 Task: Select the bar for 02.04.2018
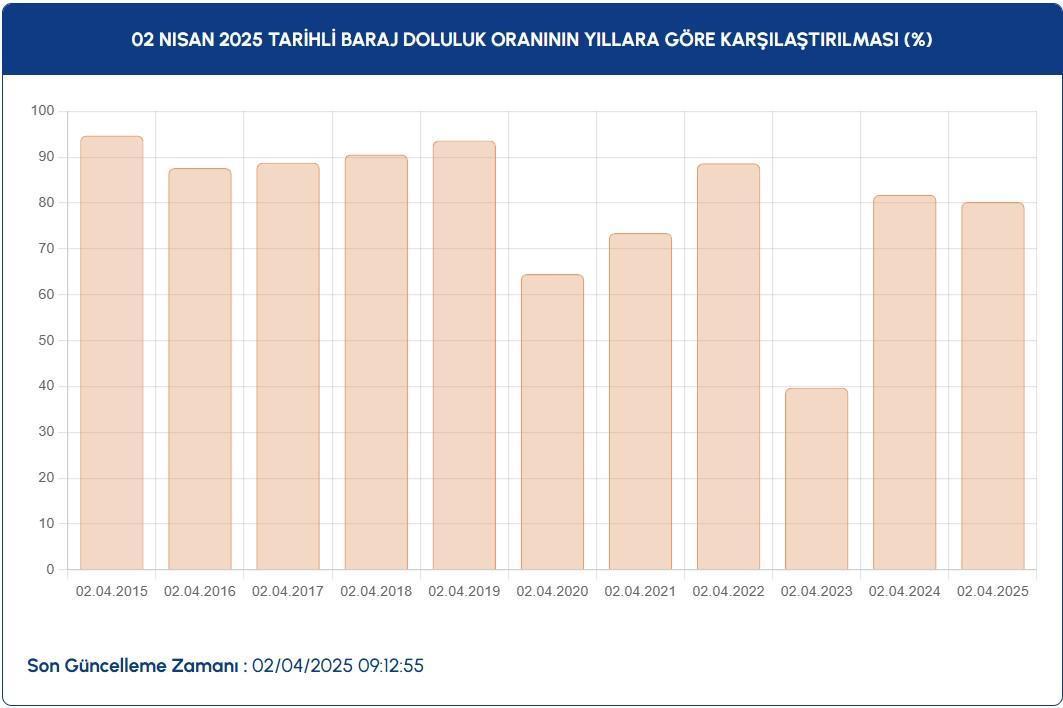pos(376,362)
